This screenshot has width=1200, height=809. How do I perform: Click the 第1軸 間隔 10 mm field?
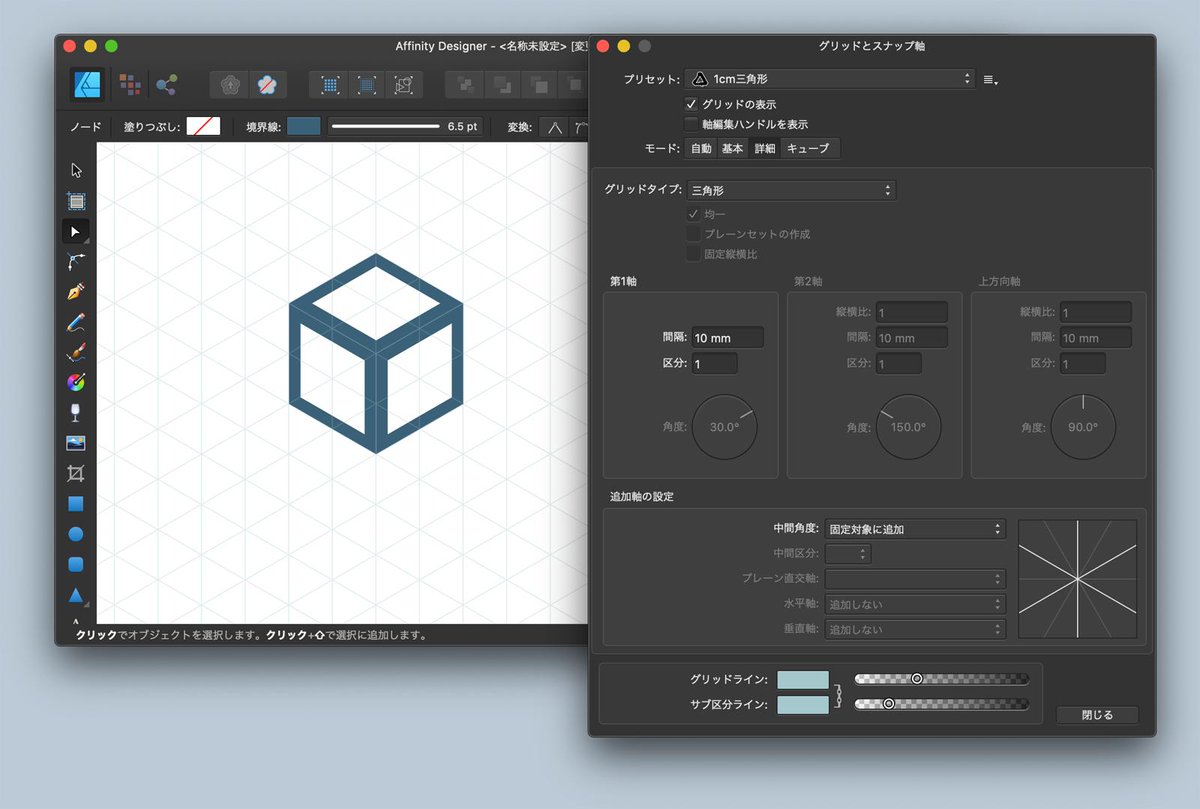click(x=727, y=338)
